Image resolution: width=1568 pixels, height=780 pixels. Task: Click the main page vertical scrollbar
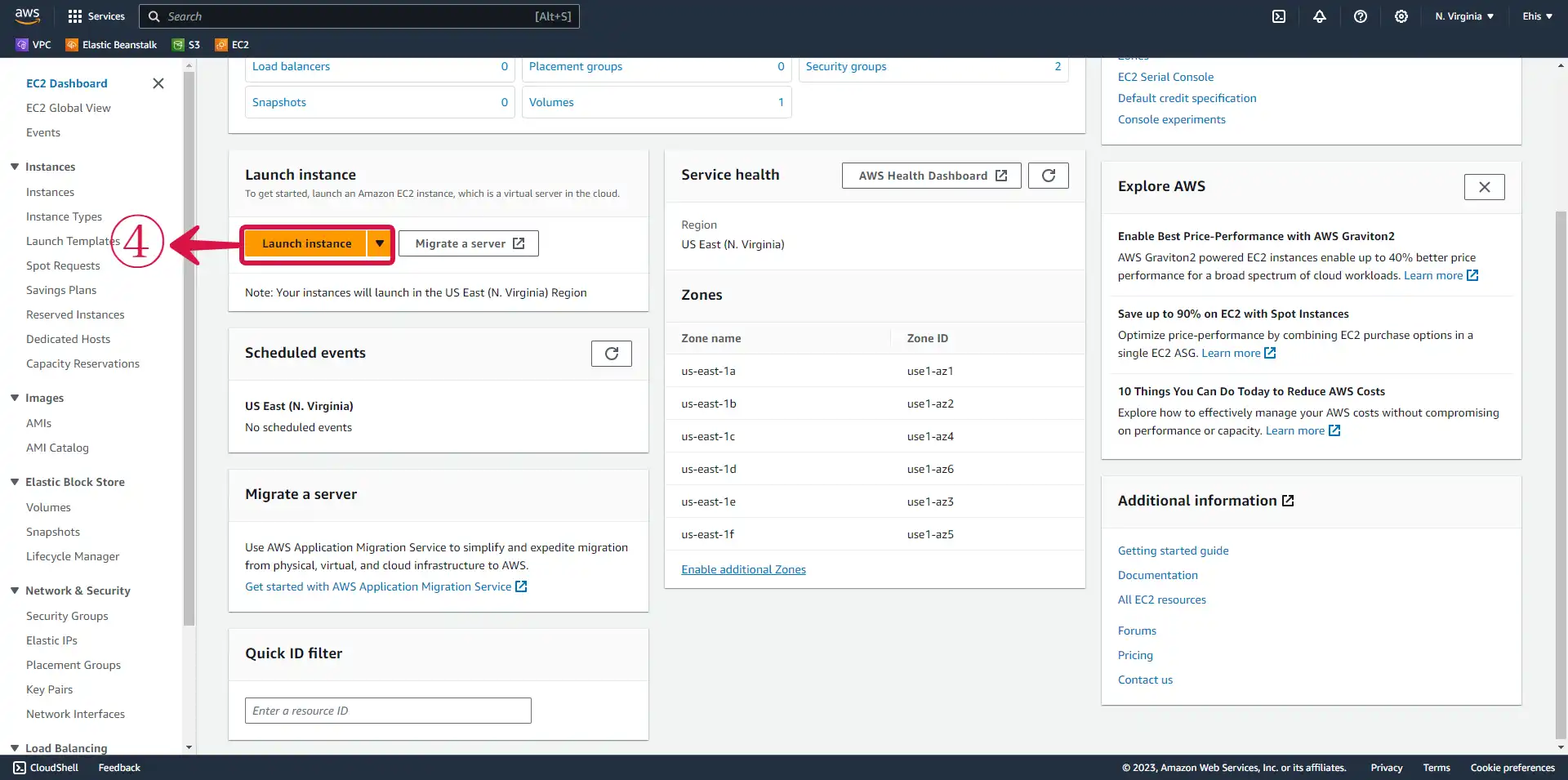[x=1561, y=474]
